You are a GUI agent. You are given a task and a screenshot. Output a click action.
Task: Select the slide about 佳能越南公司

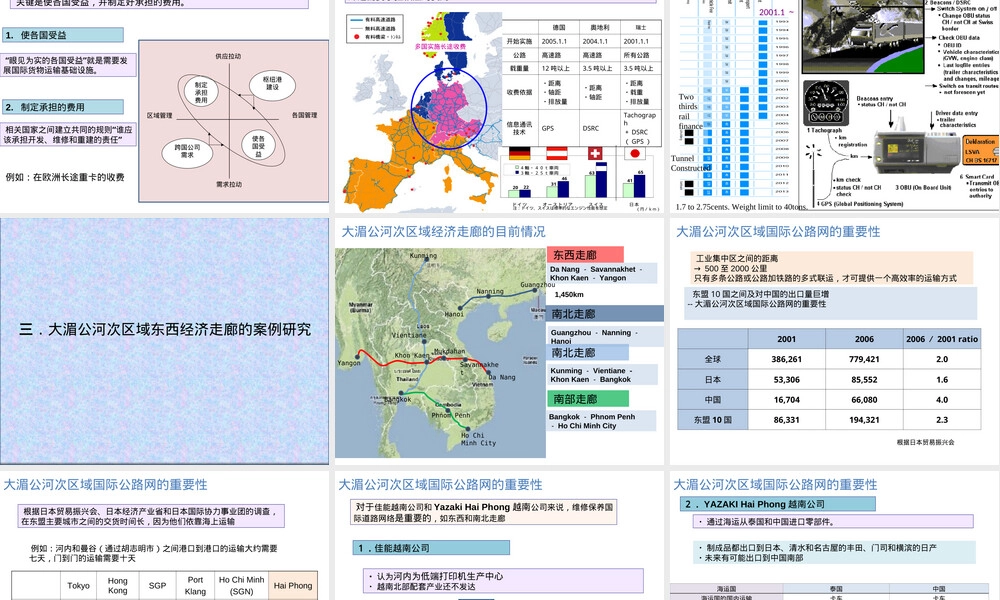tap(499, 536)
